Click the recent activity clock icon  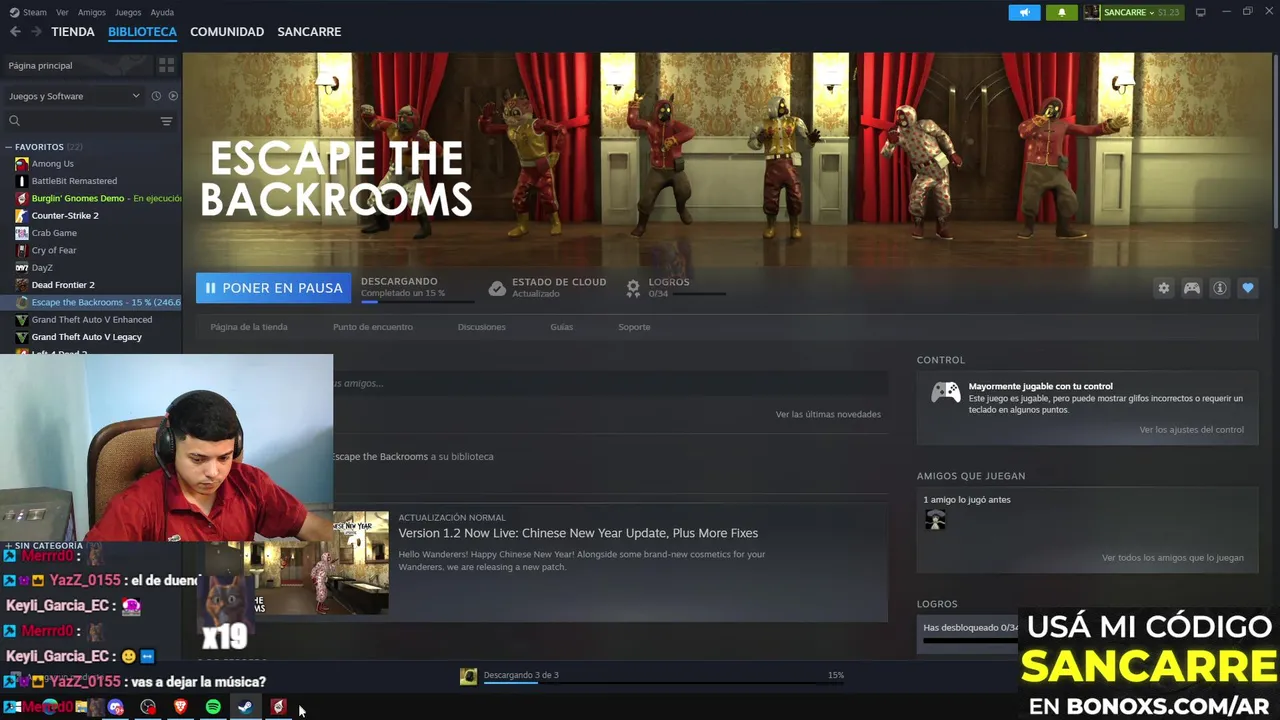[x=156, y=96]
